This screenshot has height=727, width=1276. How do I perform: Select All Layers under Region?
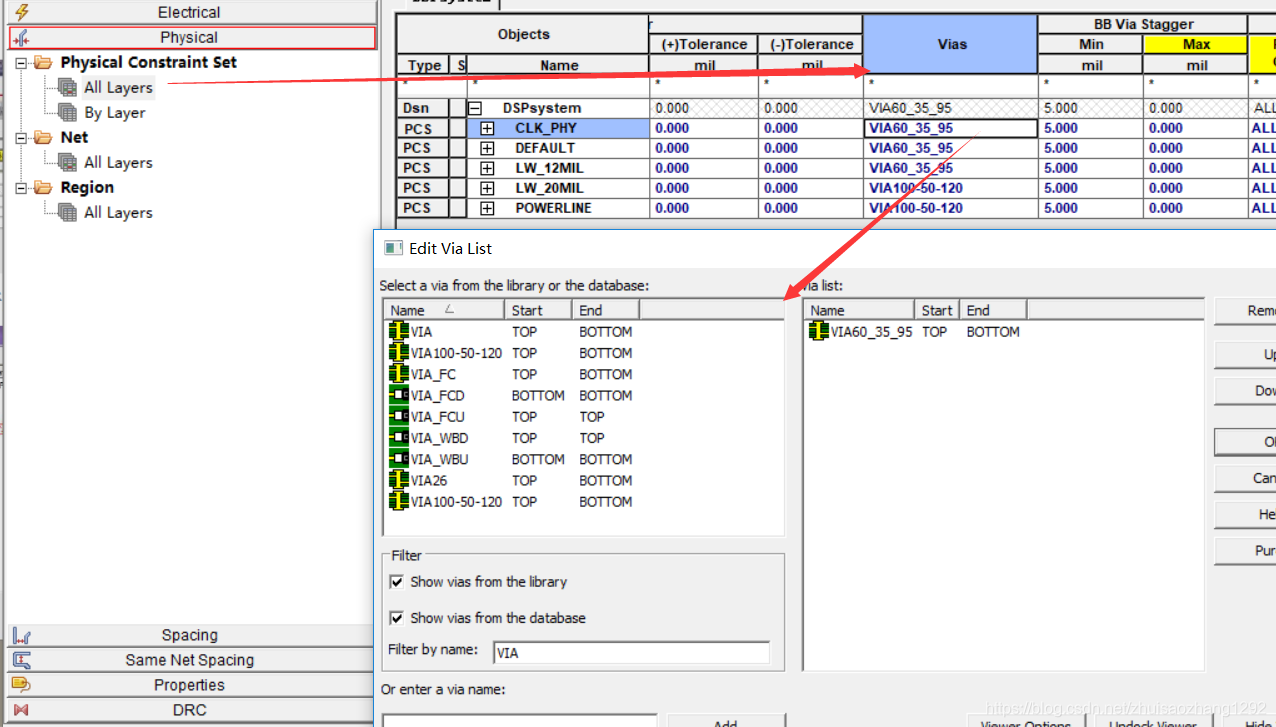(x=118, y=212)
